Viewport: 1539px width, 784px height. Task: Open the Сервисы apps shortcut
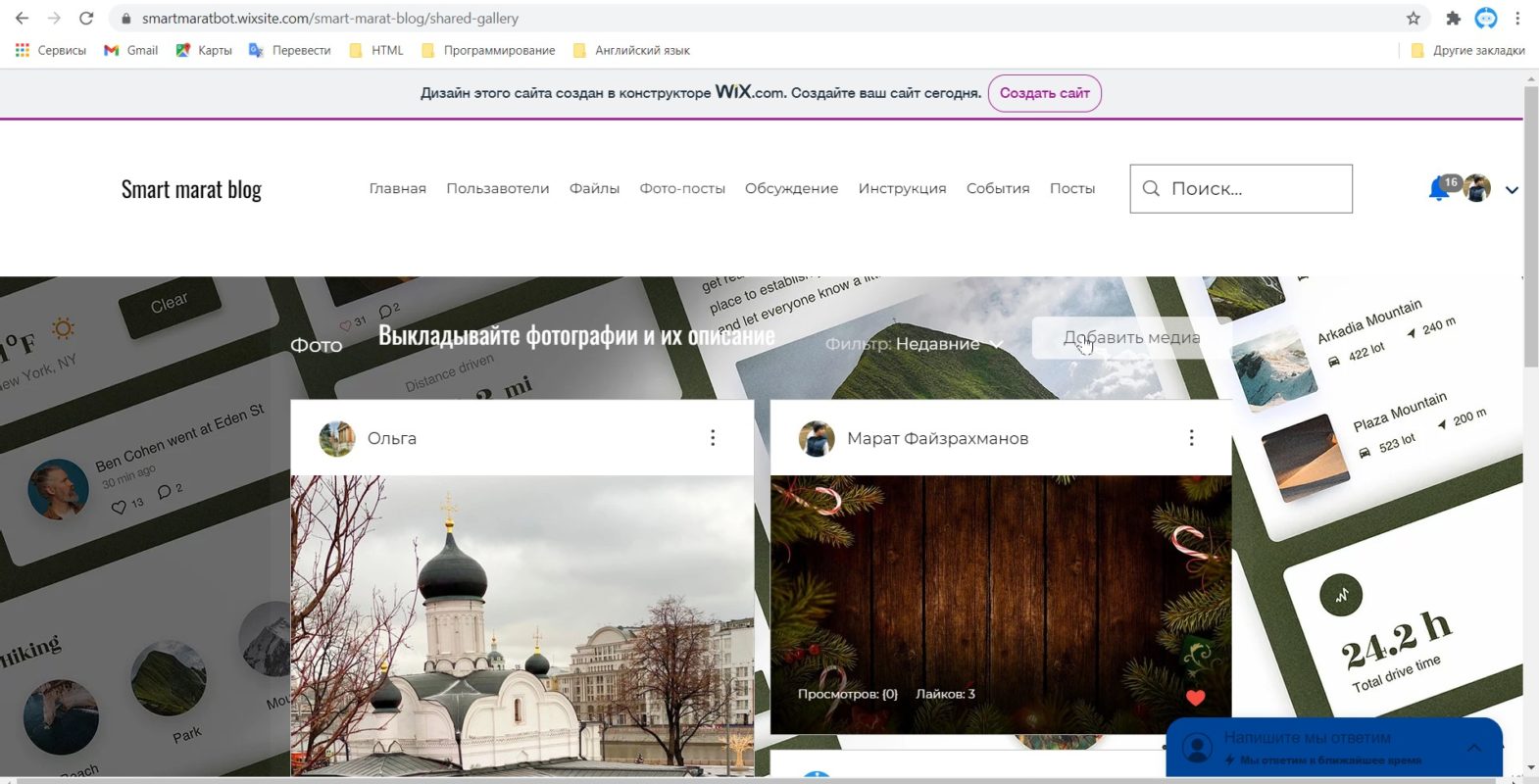51,50
